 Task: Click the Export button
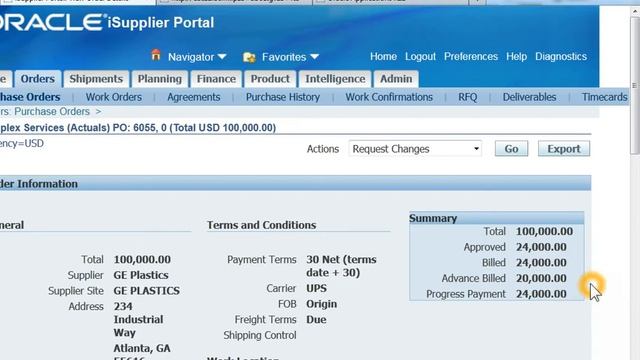(564, 149)
